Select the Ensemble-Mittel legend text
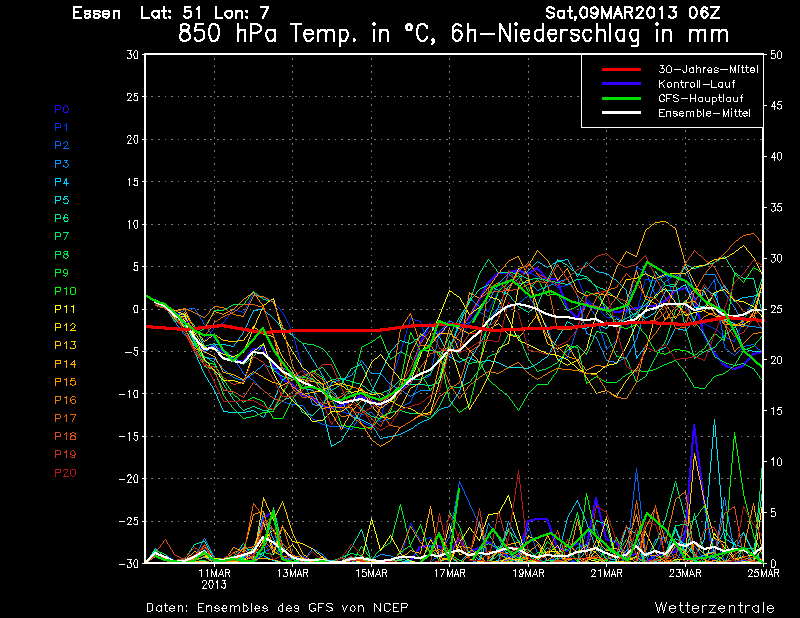 (x=704, y=113)
